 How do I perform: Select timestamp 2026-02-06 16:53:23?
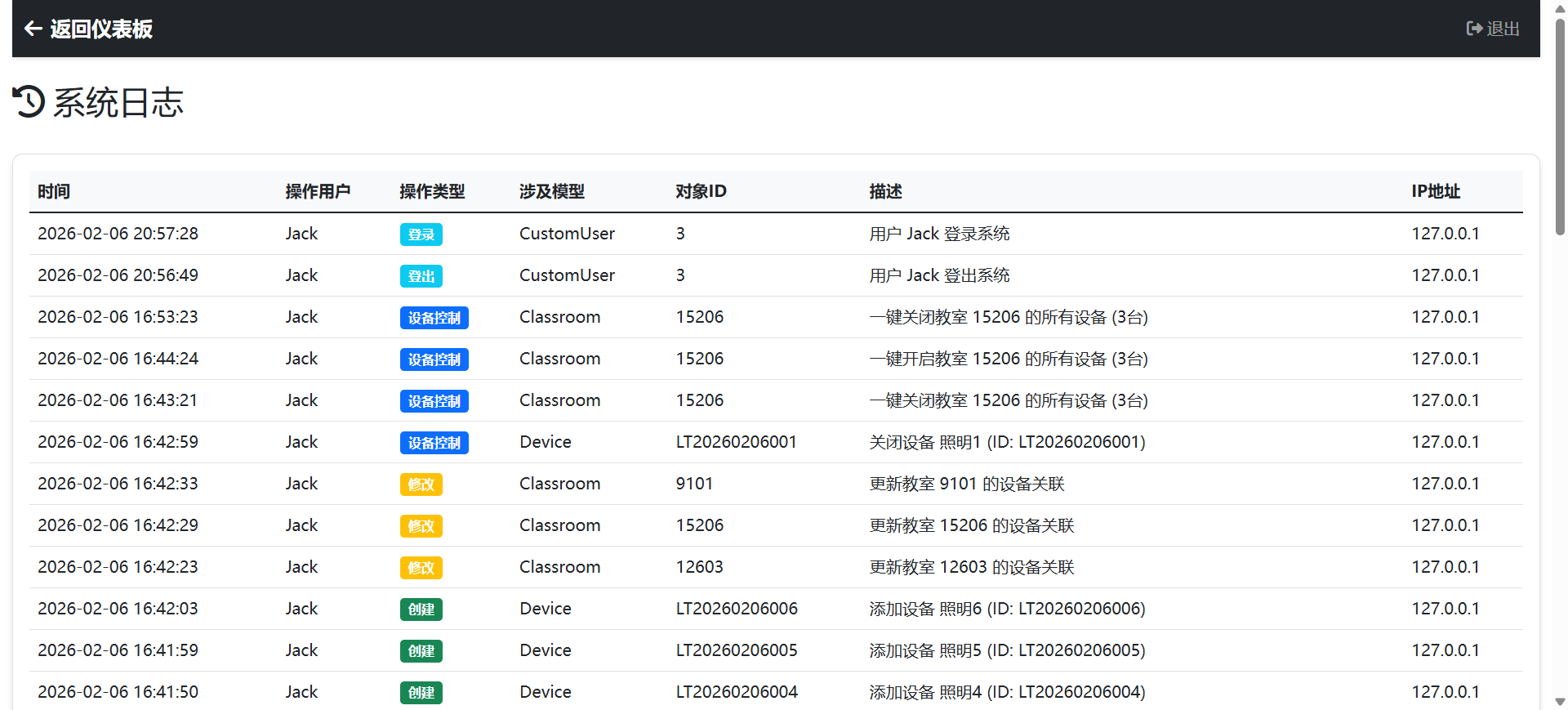pyautogui.click(x=118, y=317)
